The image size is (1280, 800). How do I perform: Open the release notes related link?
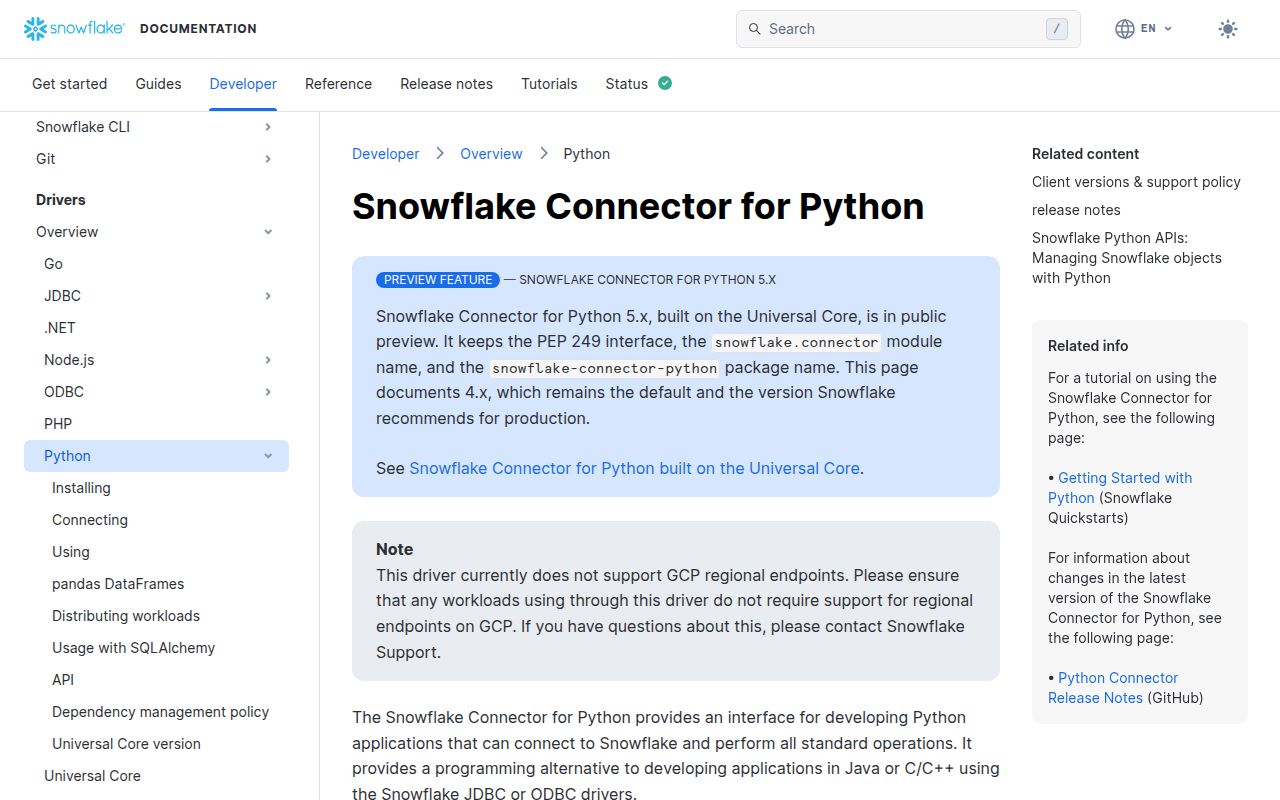click(x=1076, y=210)
